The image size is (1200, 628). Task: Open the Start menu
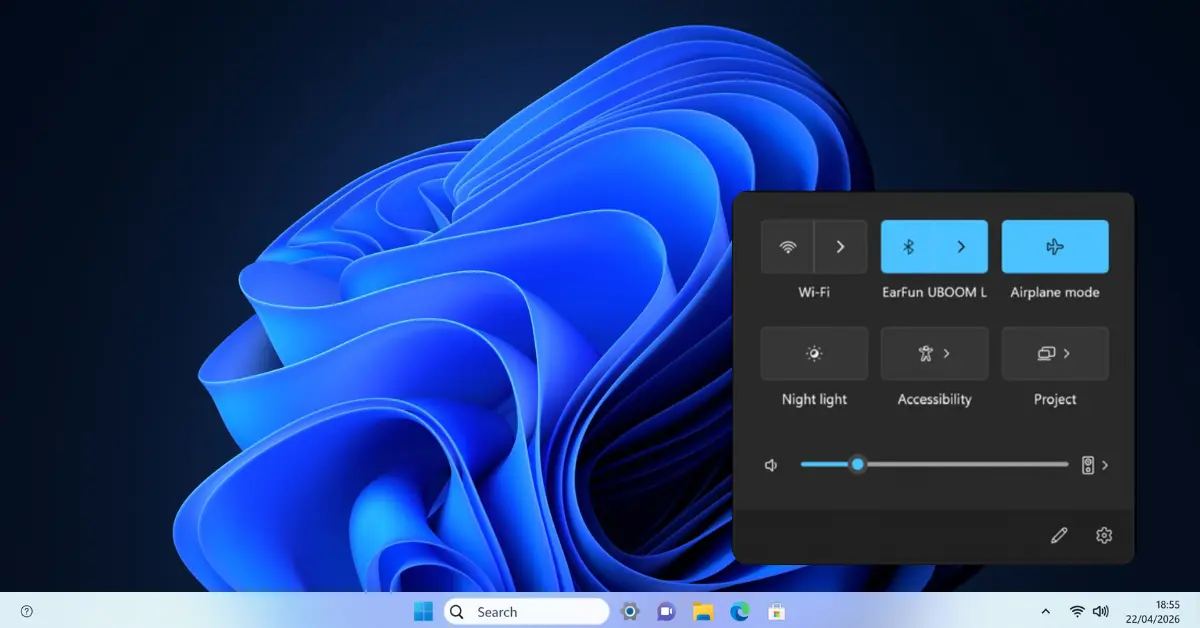pyautogui.click(x=422, y=611)
